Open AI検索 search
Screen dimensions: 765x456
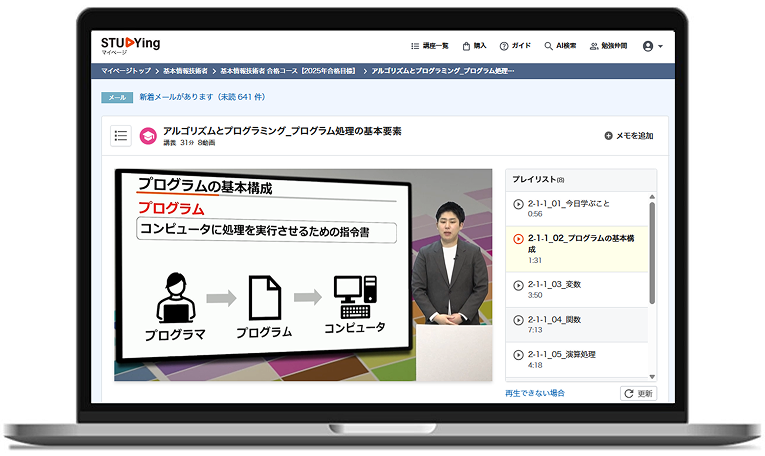coord(560,46)
